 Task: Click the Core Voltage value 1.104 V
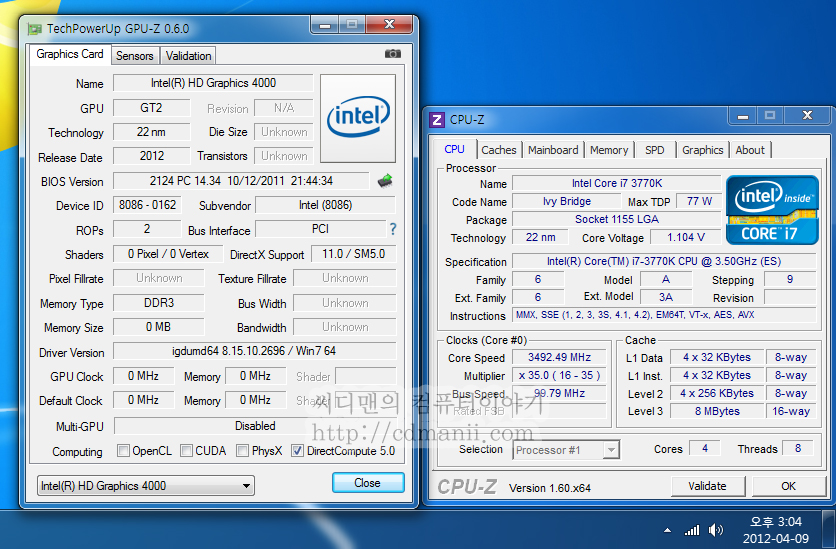[x=686, y=237]
